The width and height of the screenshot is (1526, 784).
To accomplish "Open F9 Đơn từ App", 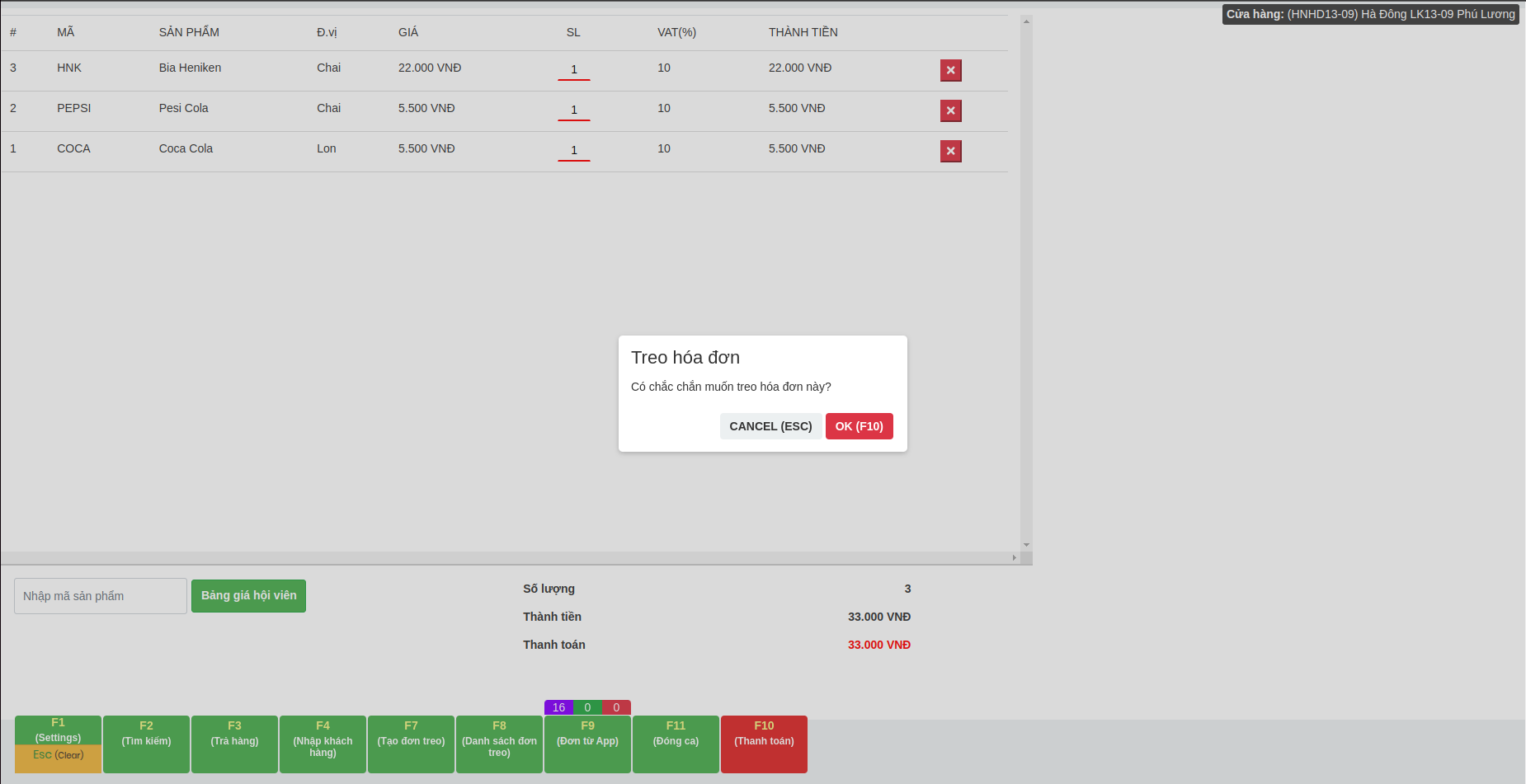I will point(587,744).
